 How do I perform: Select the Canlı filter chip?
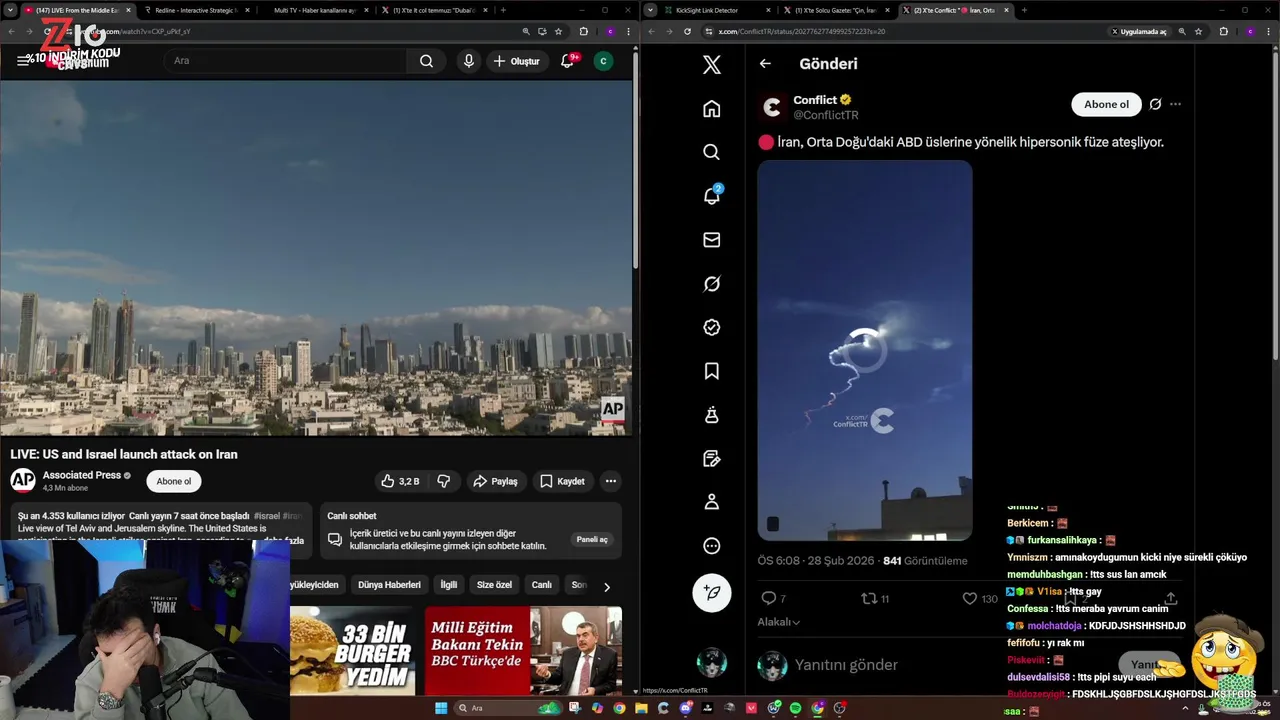click(542, 585)
